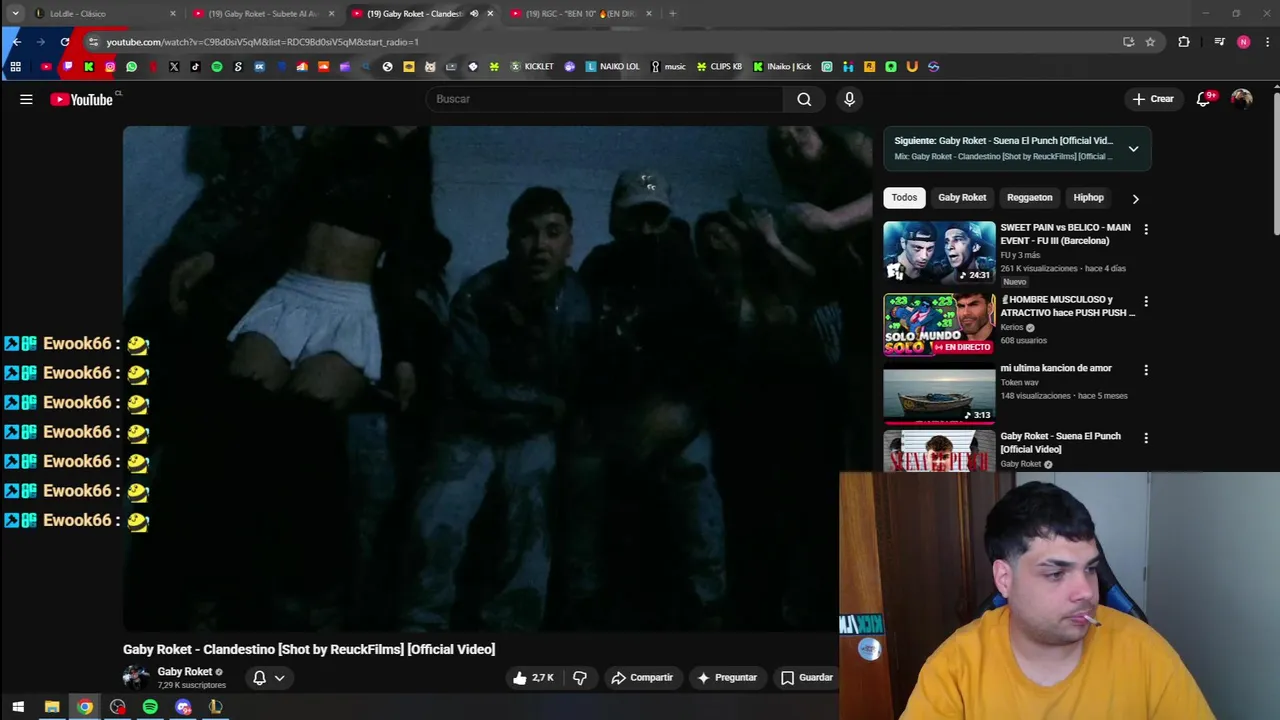Start voice search with the microphone

click(x=849, y=99)
